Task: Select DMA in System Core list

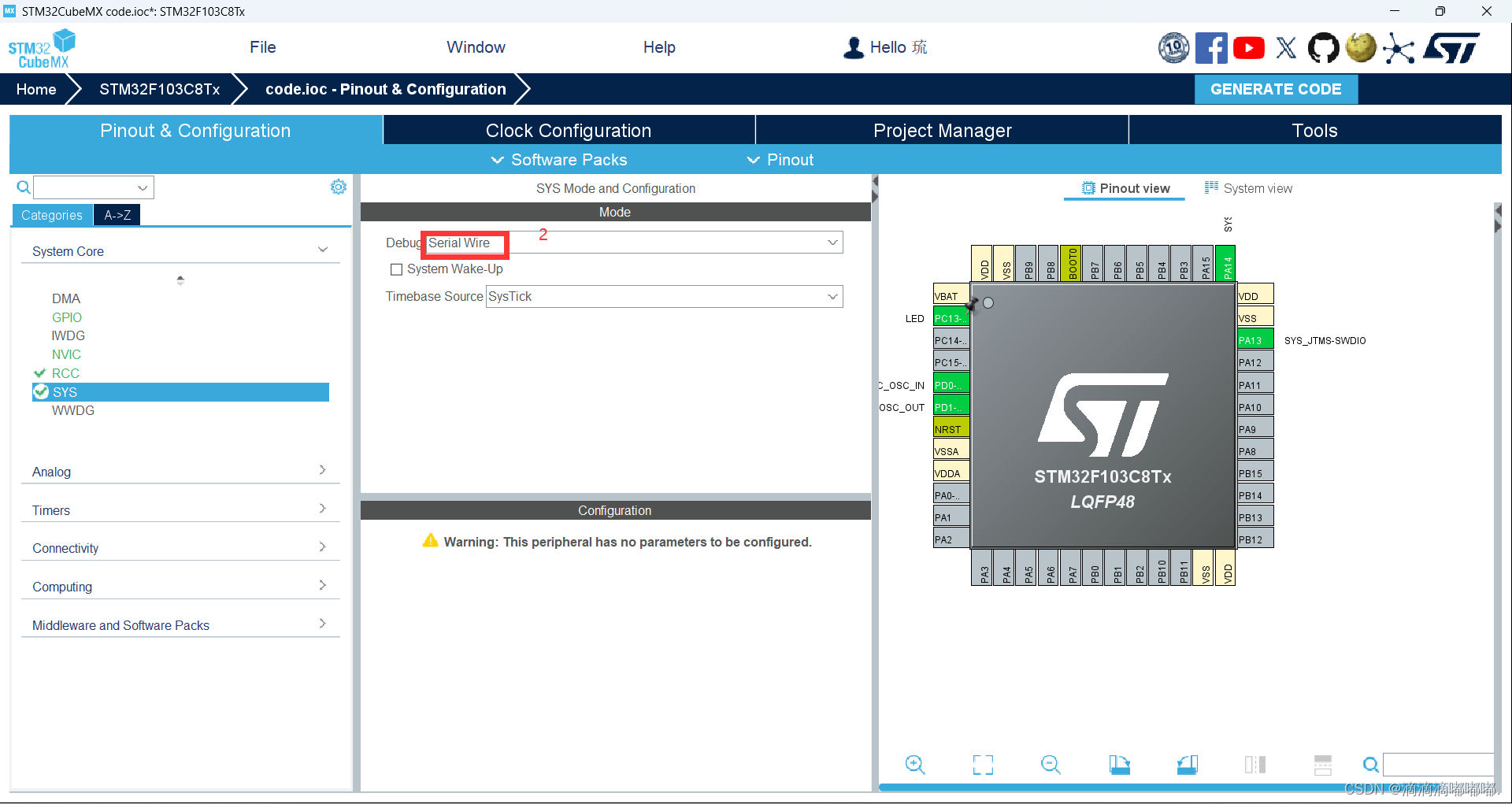Action: coord(66,298)
